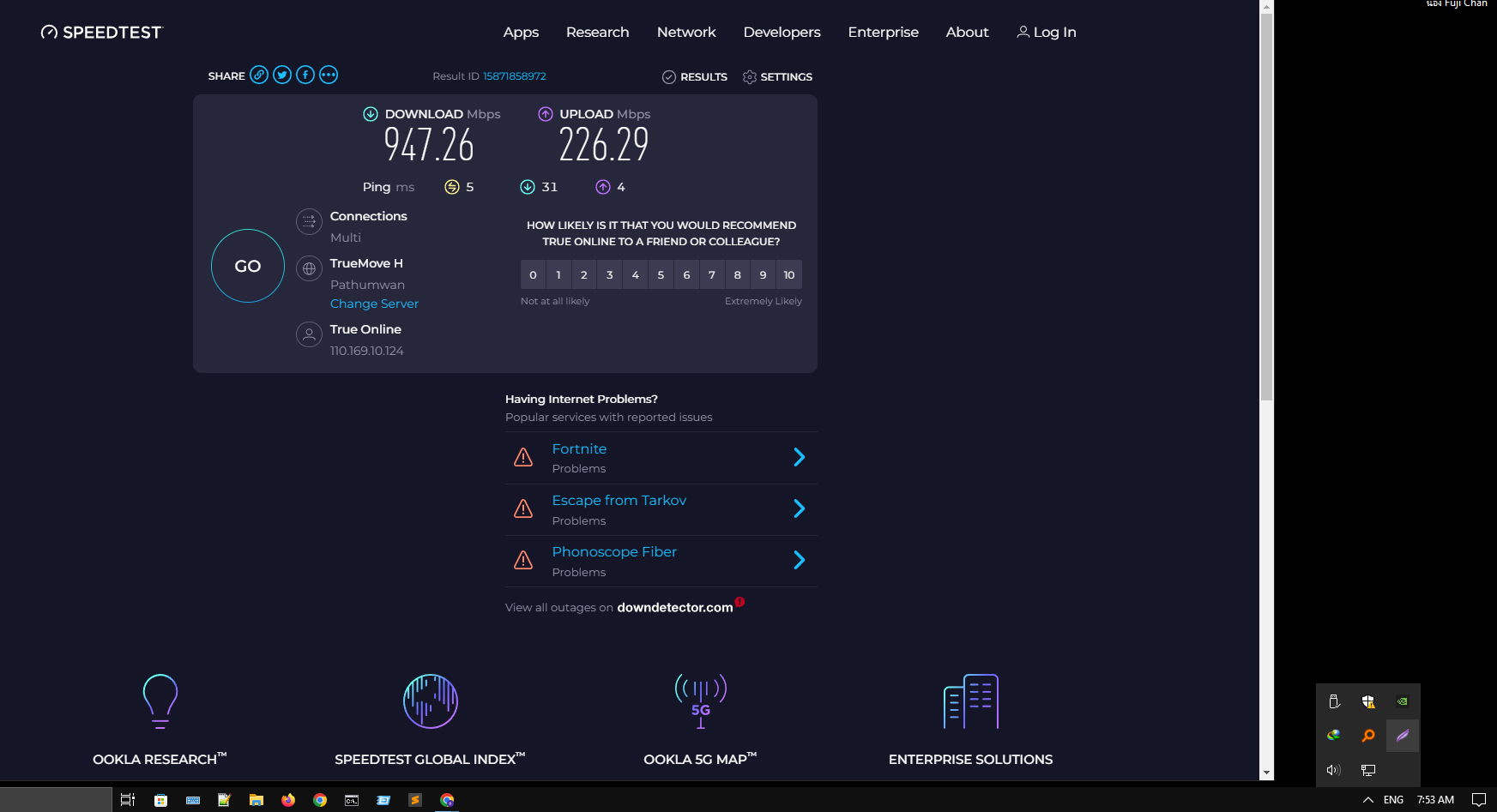Open the Network menu
Viewport: 1497px width, 812px height.
pos(686,32)
